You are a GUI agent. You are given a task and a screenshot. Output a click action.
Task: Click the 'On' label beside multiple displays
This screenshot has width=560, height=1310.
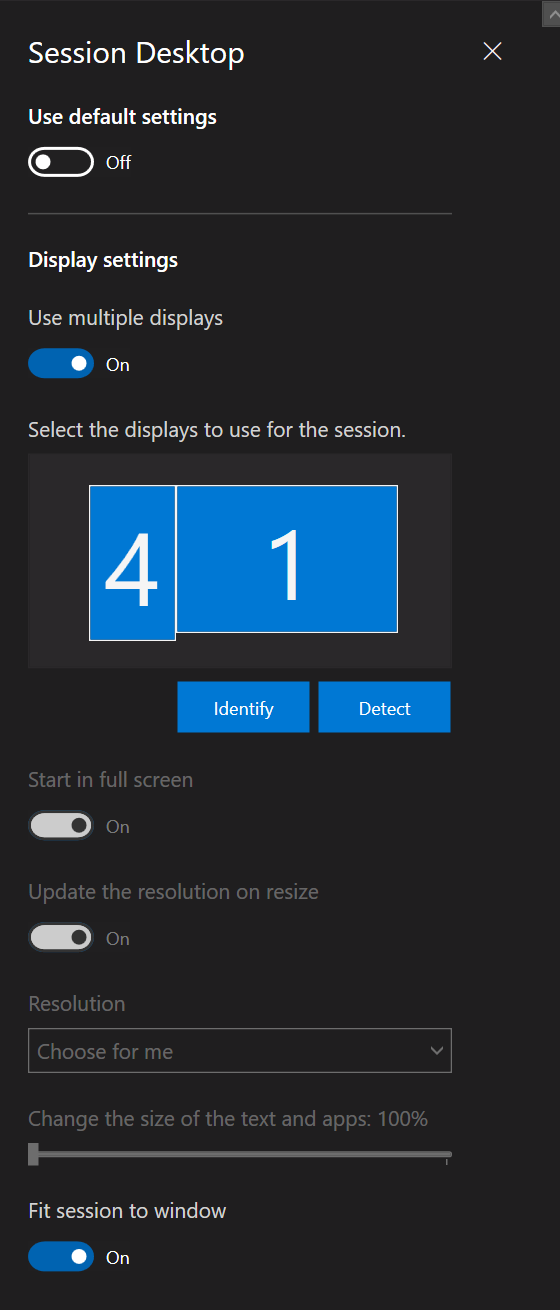click(118, 365)
